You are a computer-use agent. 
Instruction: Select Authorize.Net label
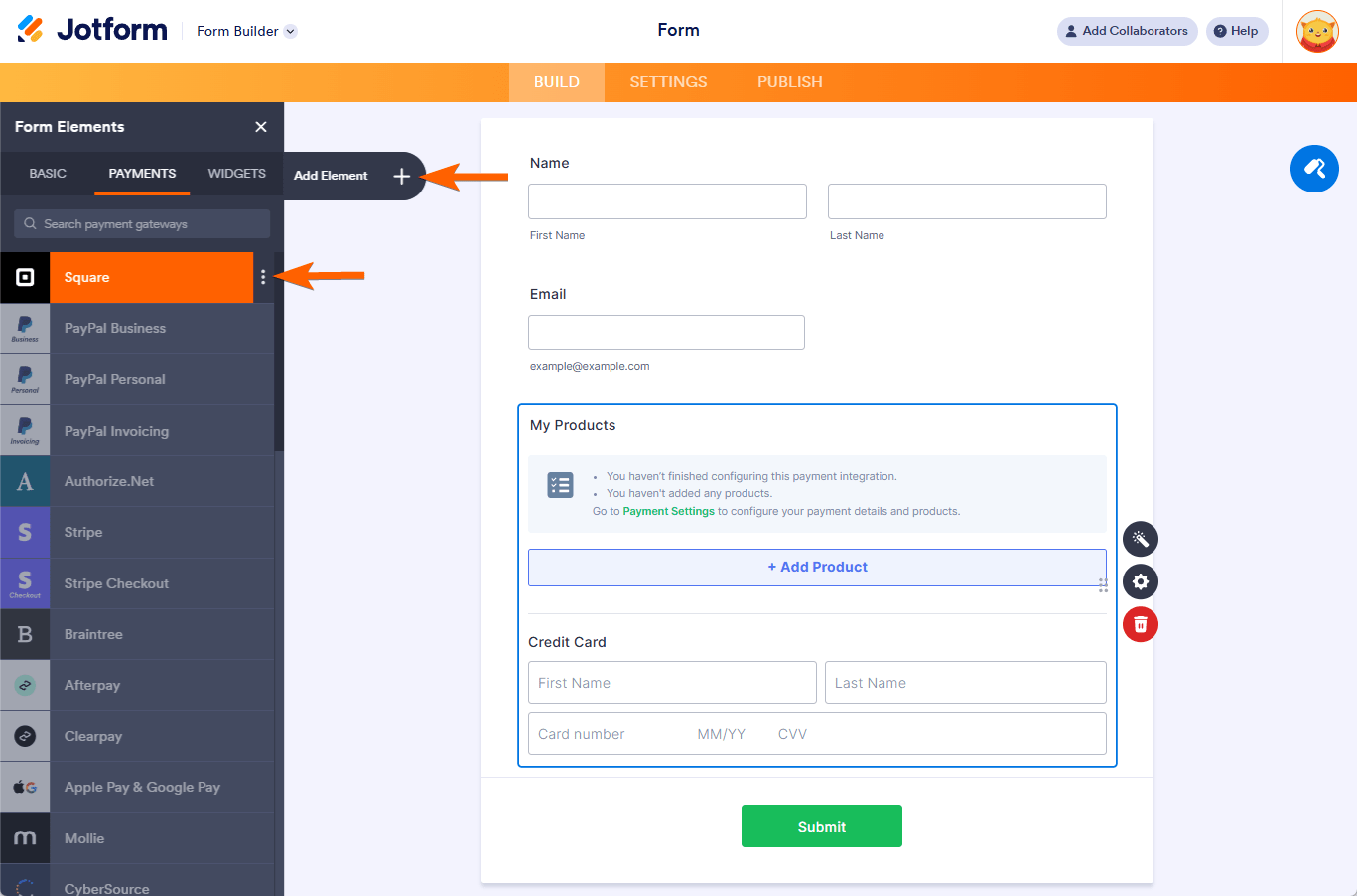109,481
